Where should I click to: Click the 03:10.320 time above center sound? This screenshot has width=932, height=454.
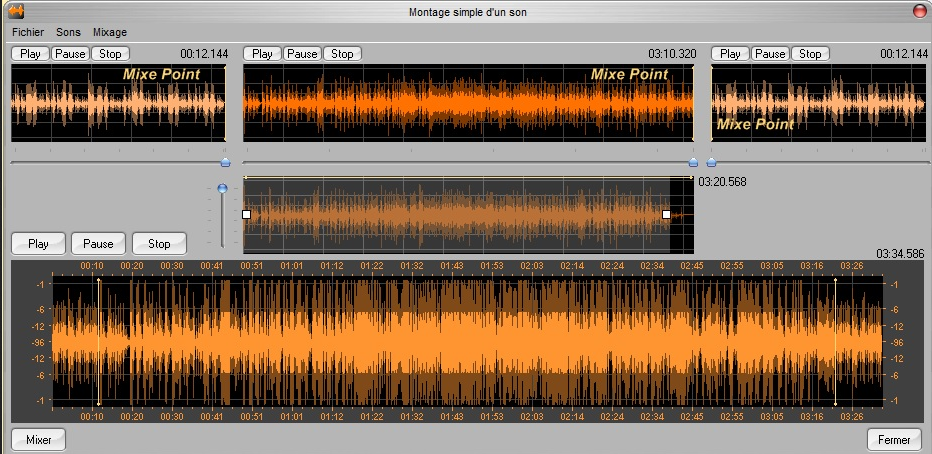(672, 53)
